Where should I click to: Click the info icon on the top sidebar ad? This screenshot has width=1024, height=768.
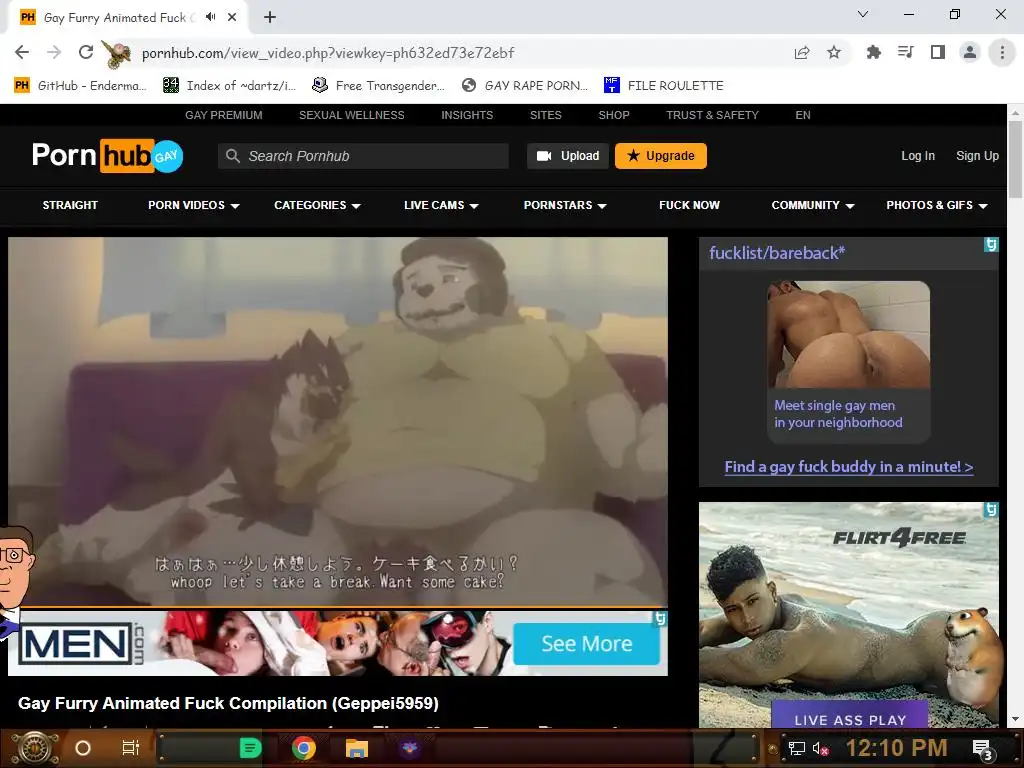click(x=991, y=244)
